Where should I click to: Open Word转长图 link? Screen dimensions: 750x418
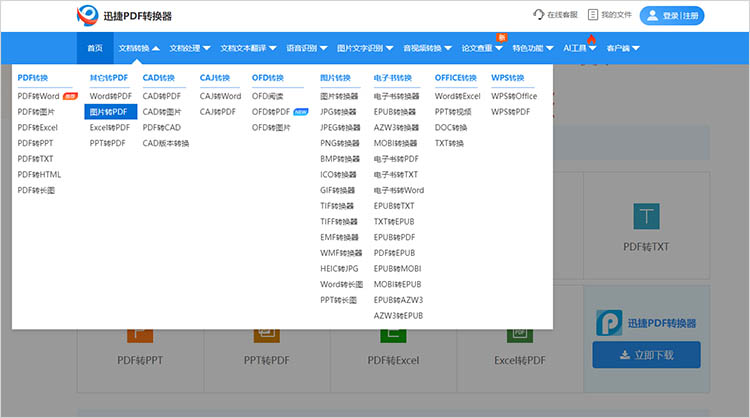tap(342, 285)
